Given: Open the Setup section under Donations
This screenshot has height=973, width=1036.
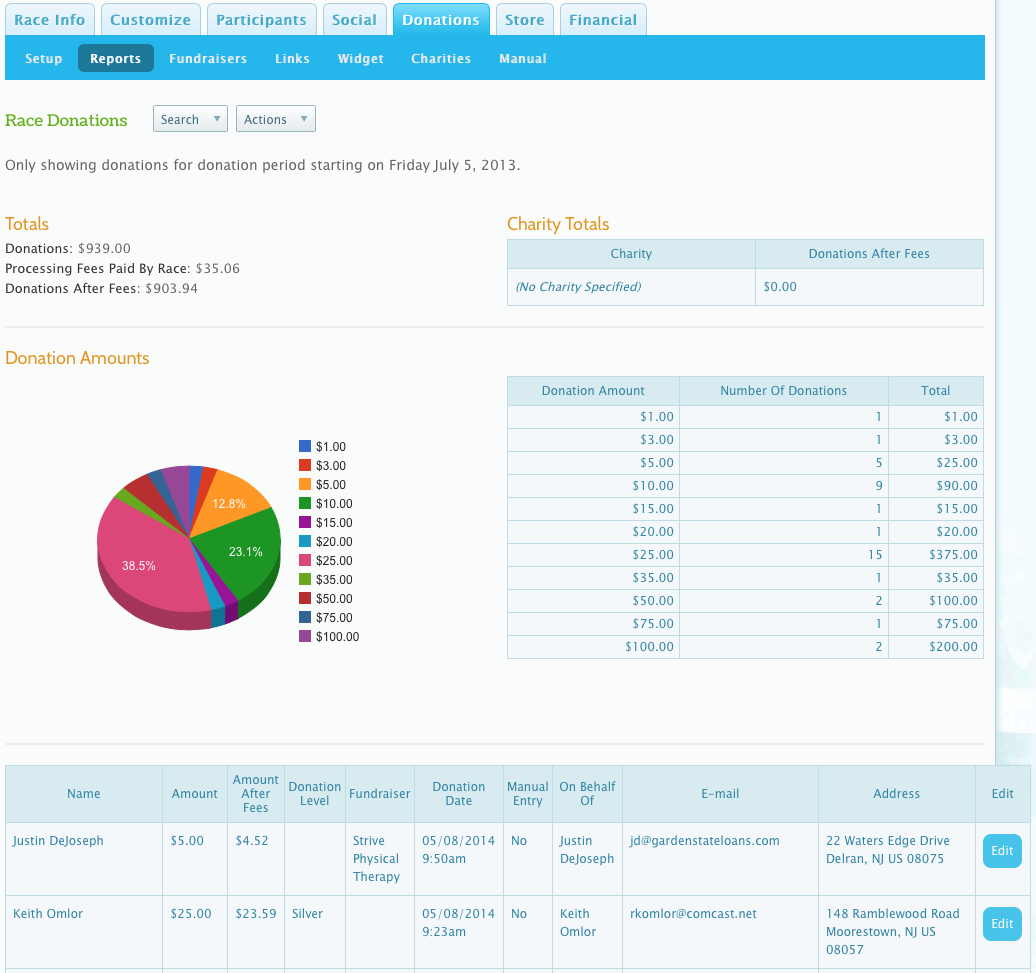Looking at the screenshot, I should 43,58.
